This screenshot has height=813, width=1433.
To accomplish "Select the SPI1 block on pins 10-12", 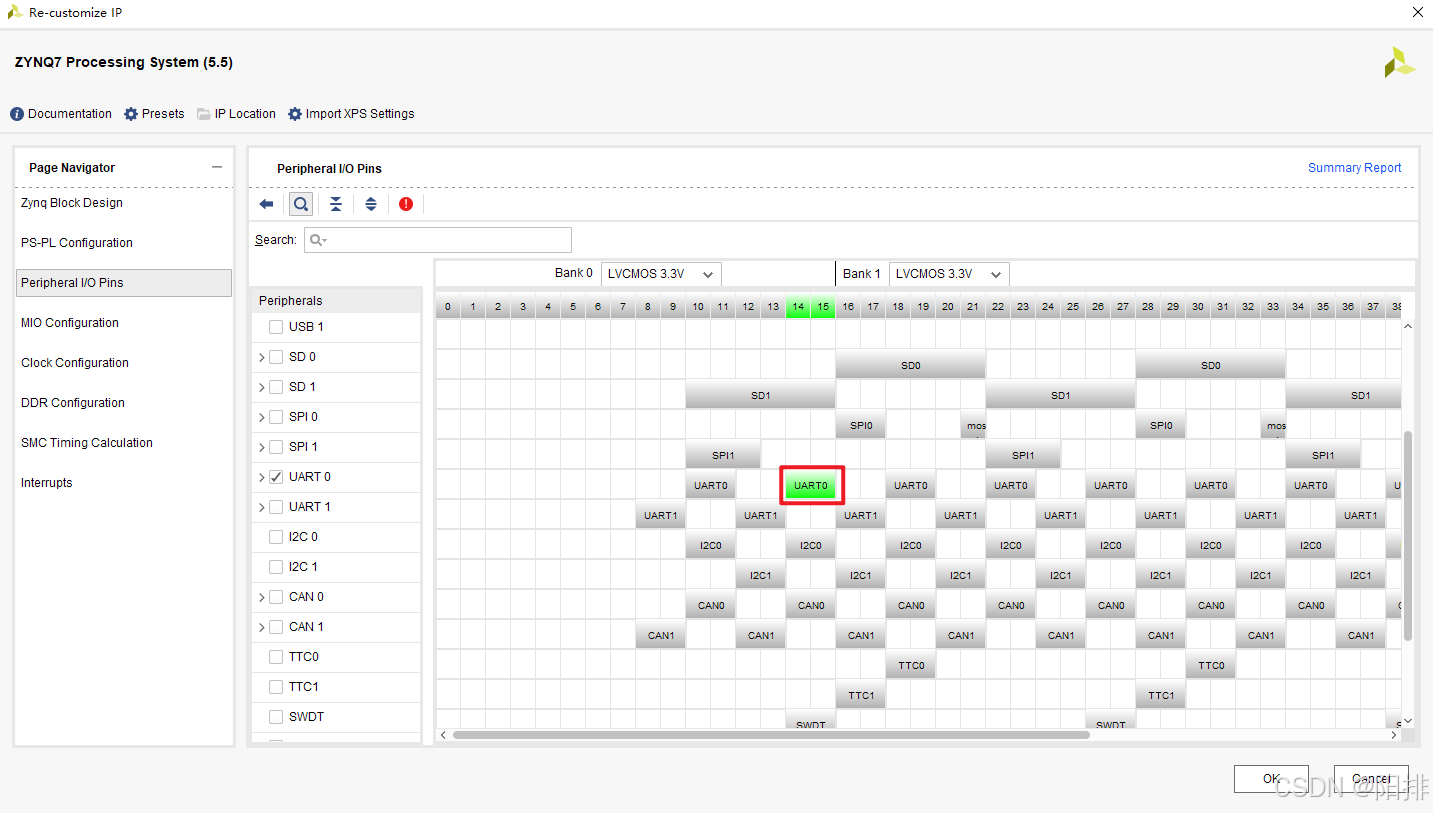I will 723,455.
